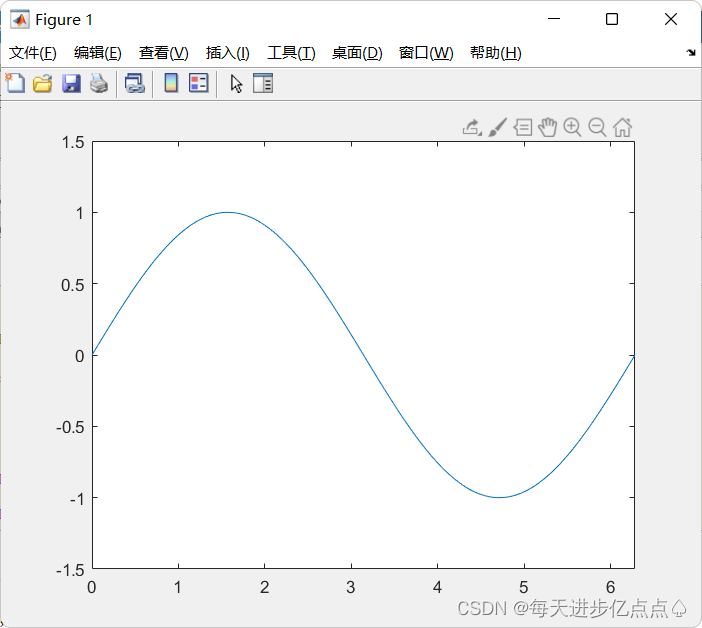The width and height of the screenshot is (702, 628).
Task: Click the y-axis tick label 0.5
Action: [x=73, y=285]
